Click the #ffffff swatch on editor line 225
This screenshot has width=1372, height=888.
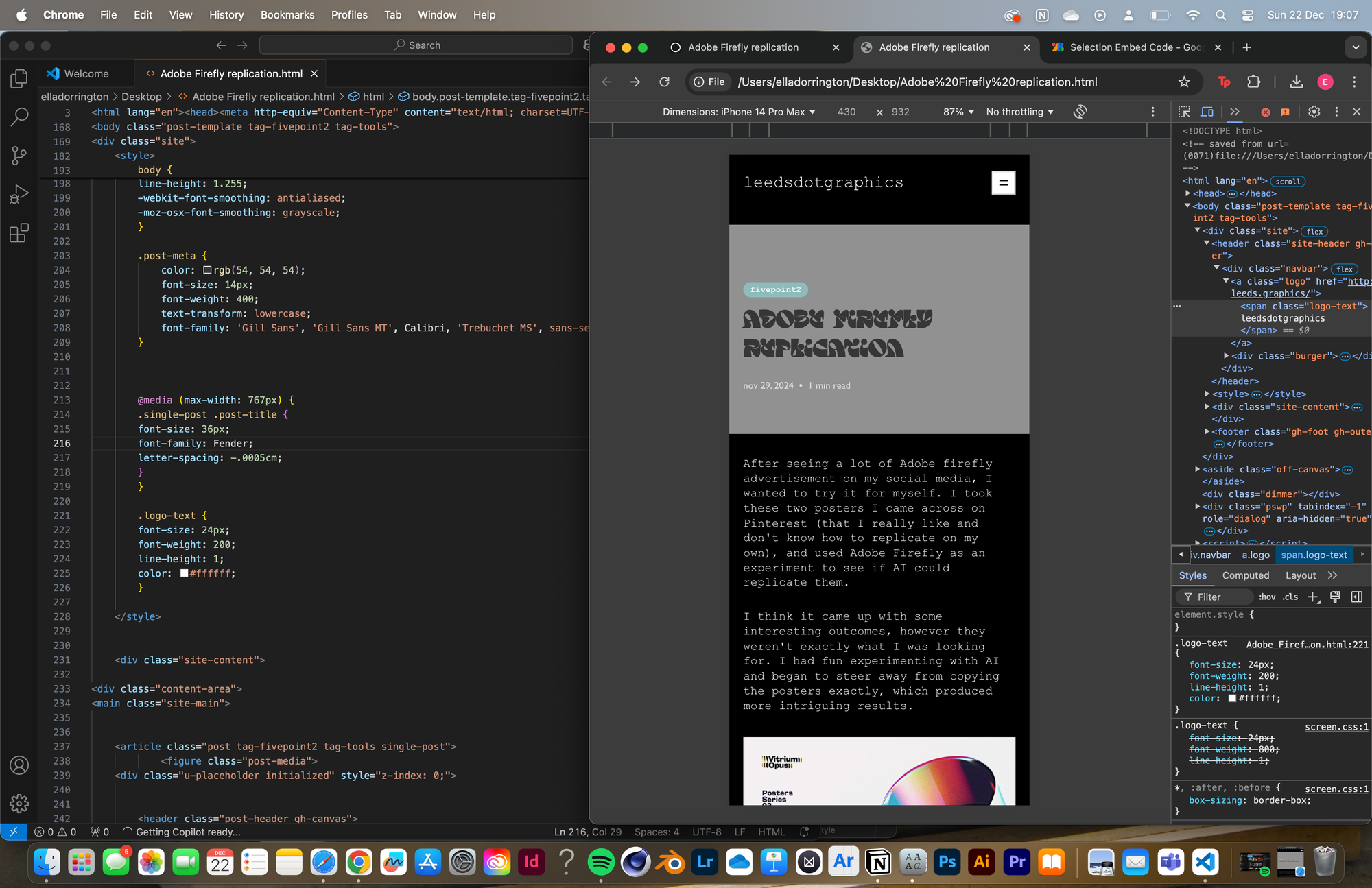point(184,573)
